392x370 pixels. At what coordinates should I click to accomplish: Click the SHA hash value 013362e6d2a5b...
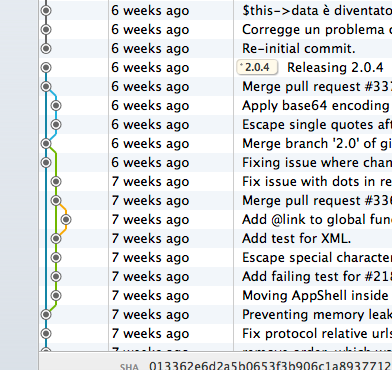point(270,366)
